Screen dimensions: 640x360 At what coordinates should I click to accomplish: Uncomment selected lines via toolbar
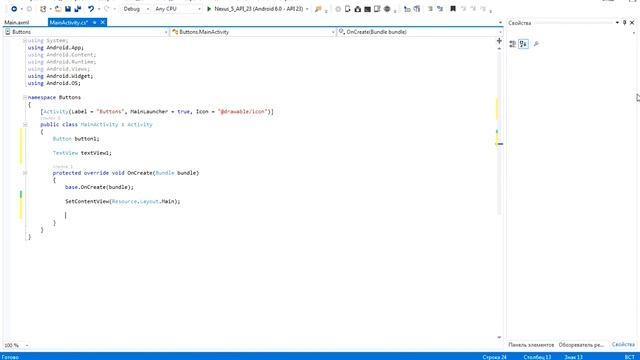(440, 9)
